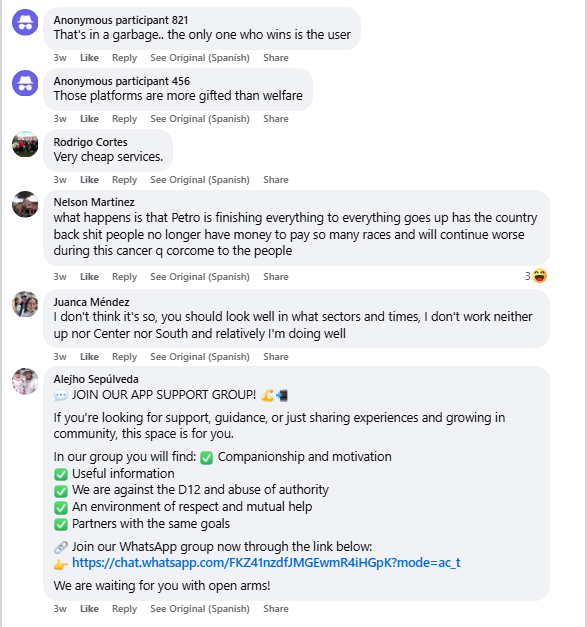Click 3w timestamp on Alejho Sepúlveda's comment
This screenshot has width=587, height=627.
tap(60, 609)
